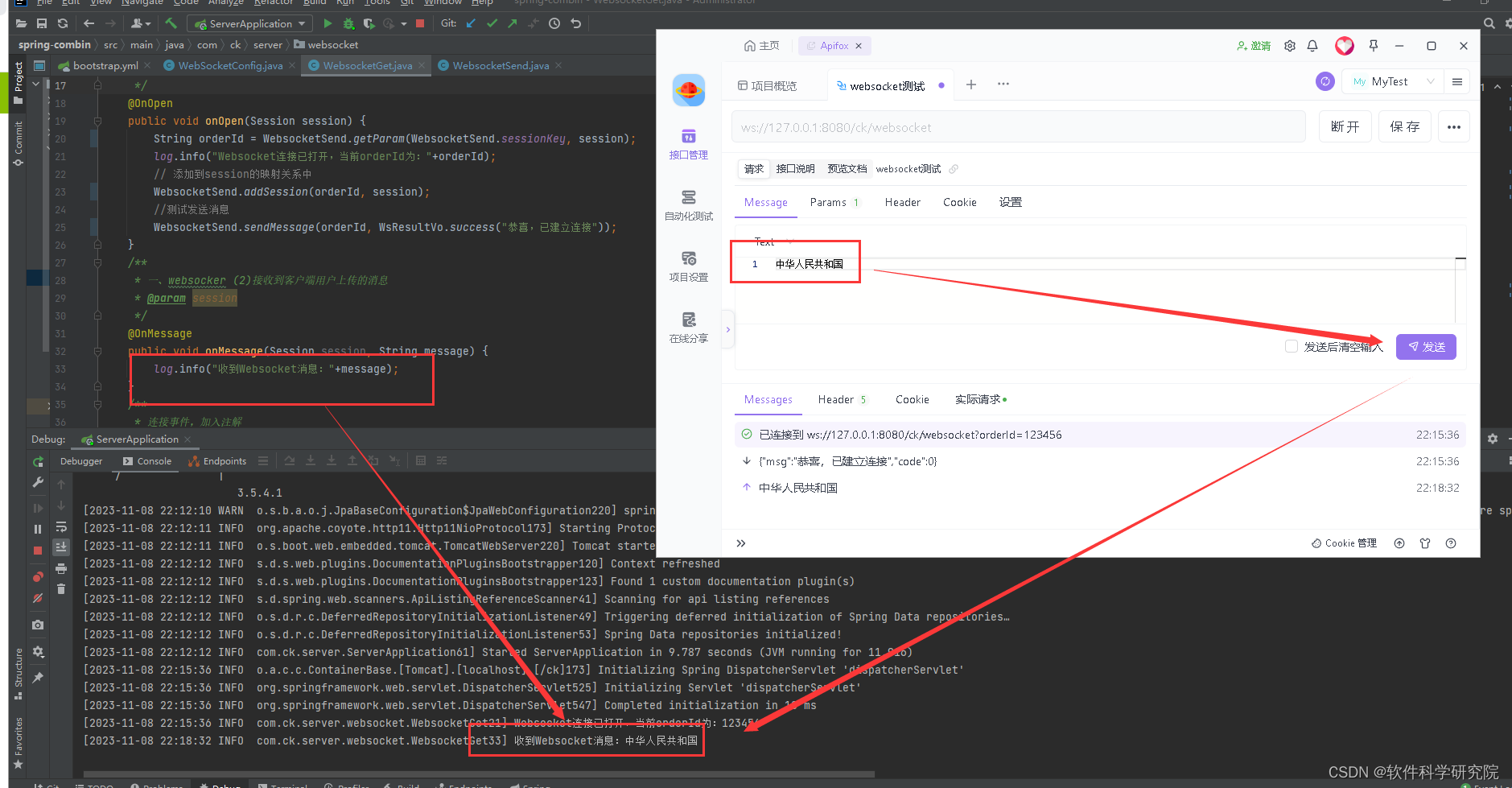Viewport: 1512px width, 788px height.
Task: Click the websocket URL input field
Action: pyautogui.click(x=1014, y=126)
